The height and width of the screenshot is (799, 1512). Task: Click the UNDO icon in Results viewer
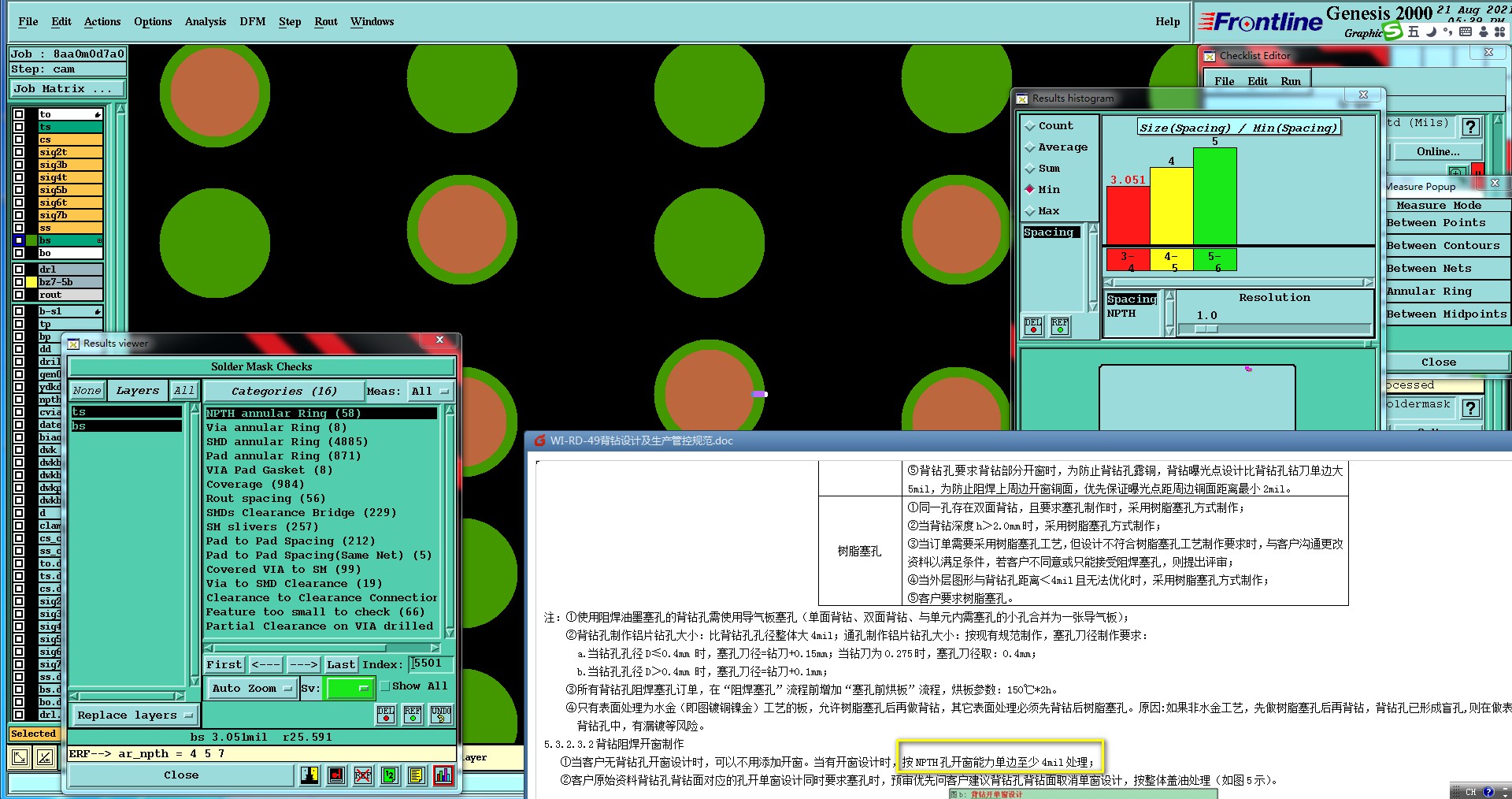[x=441, y=714]
